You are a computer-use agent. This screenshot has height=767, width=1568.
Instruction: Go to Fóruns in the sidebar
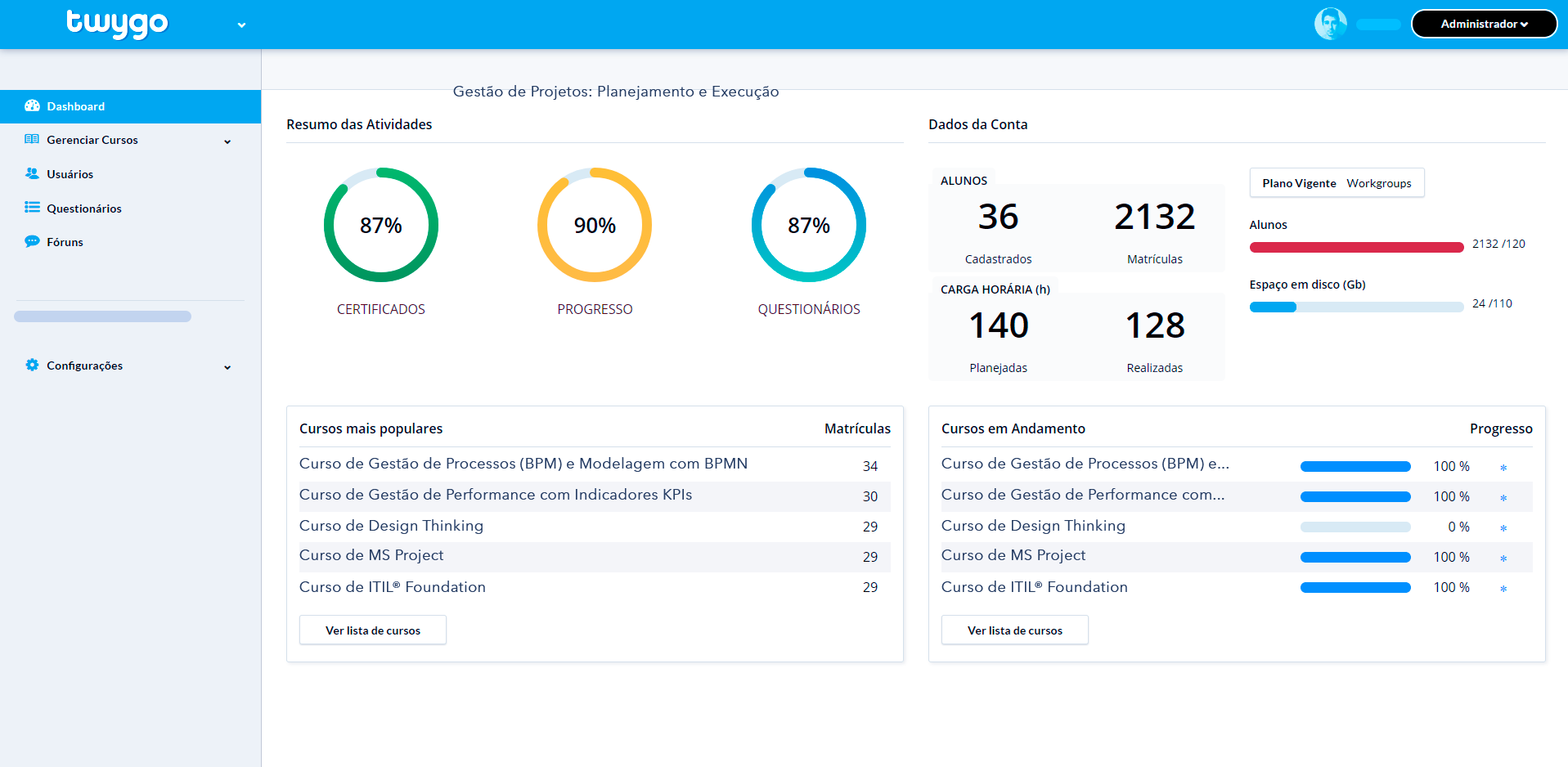[x=65, y=242]
